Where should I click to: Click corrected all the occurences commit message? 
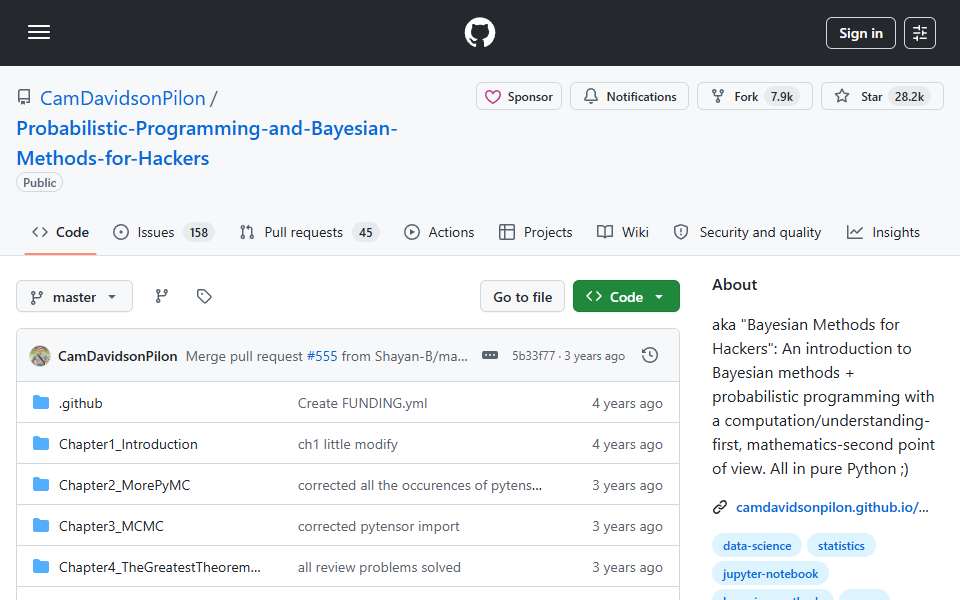point(419,486)
